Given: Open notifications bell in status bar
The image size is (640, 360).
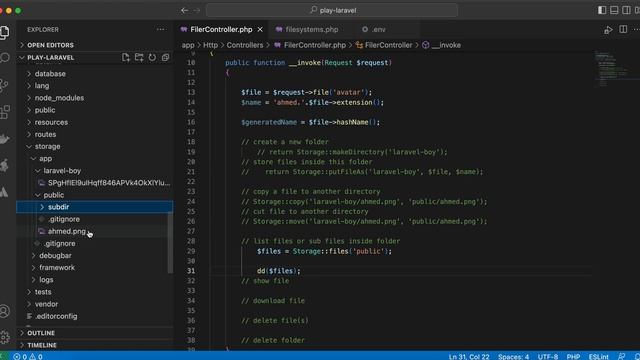Looking at the screenshot, I should click(637, 356).
